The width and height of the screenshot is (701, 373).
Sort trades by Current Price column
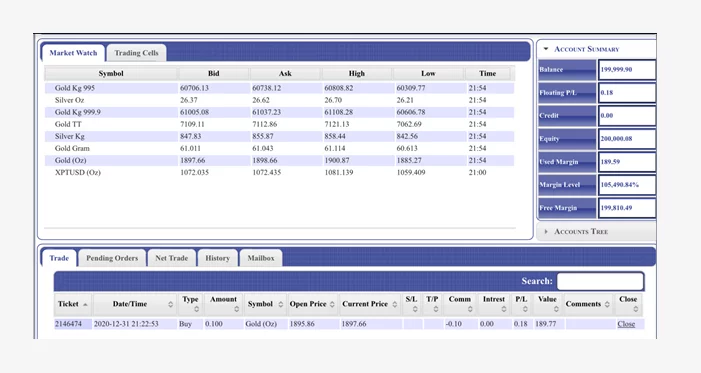369,304
